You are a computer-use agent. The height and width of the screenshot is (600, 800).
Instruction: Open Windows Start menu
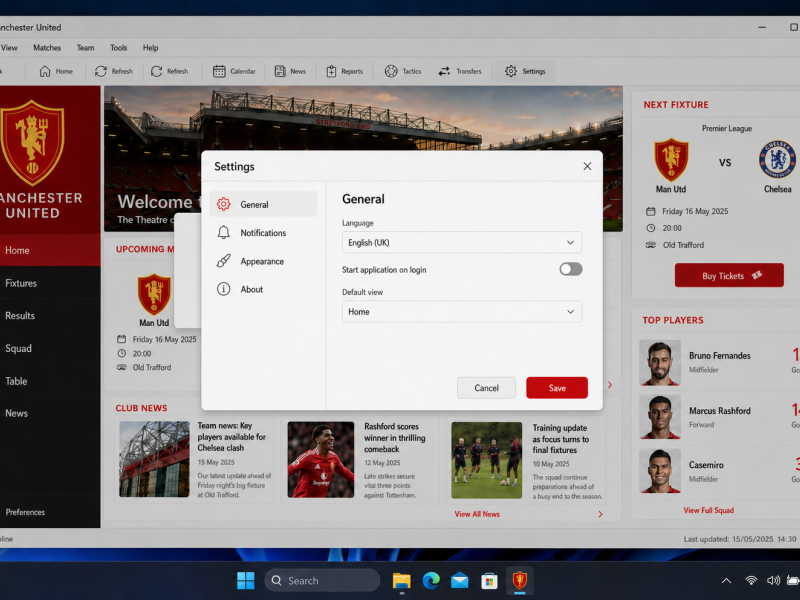(245, 581)
